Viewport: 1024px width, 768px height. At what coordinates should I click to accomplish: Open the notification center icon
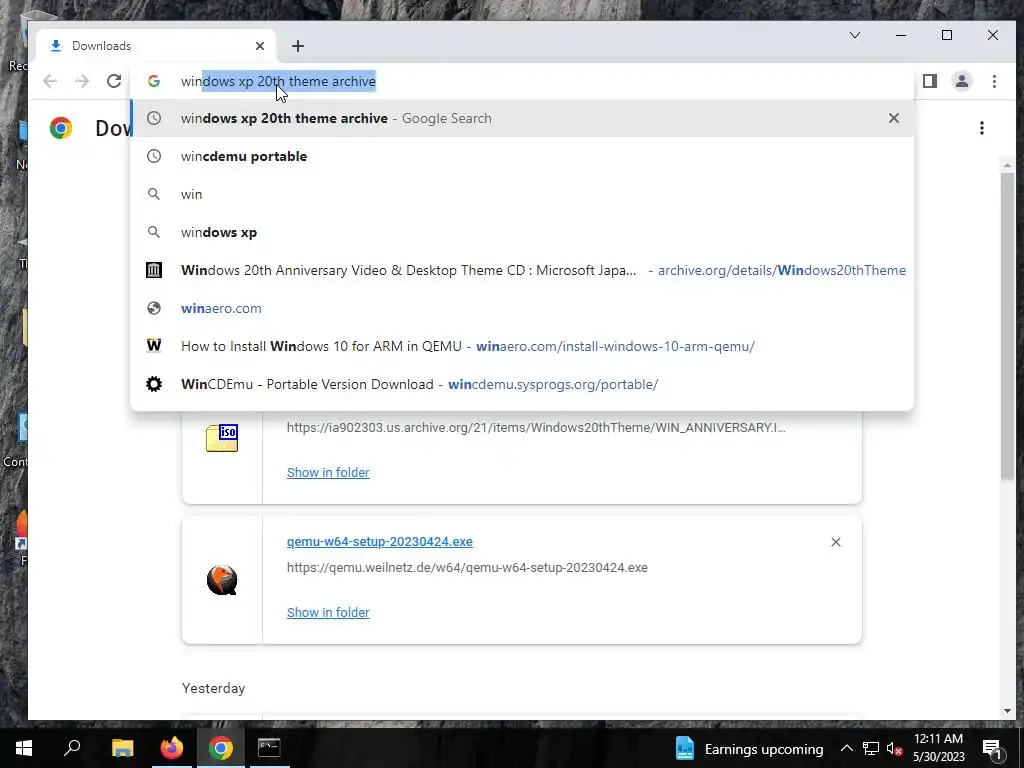[992, 748]
